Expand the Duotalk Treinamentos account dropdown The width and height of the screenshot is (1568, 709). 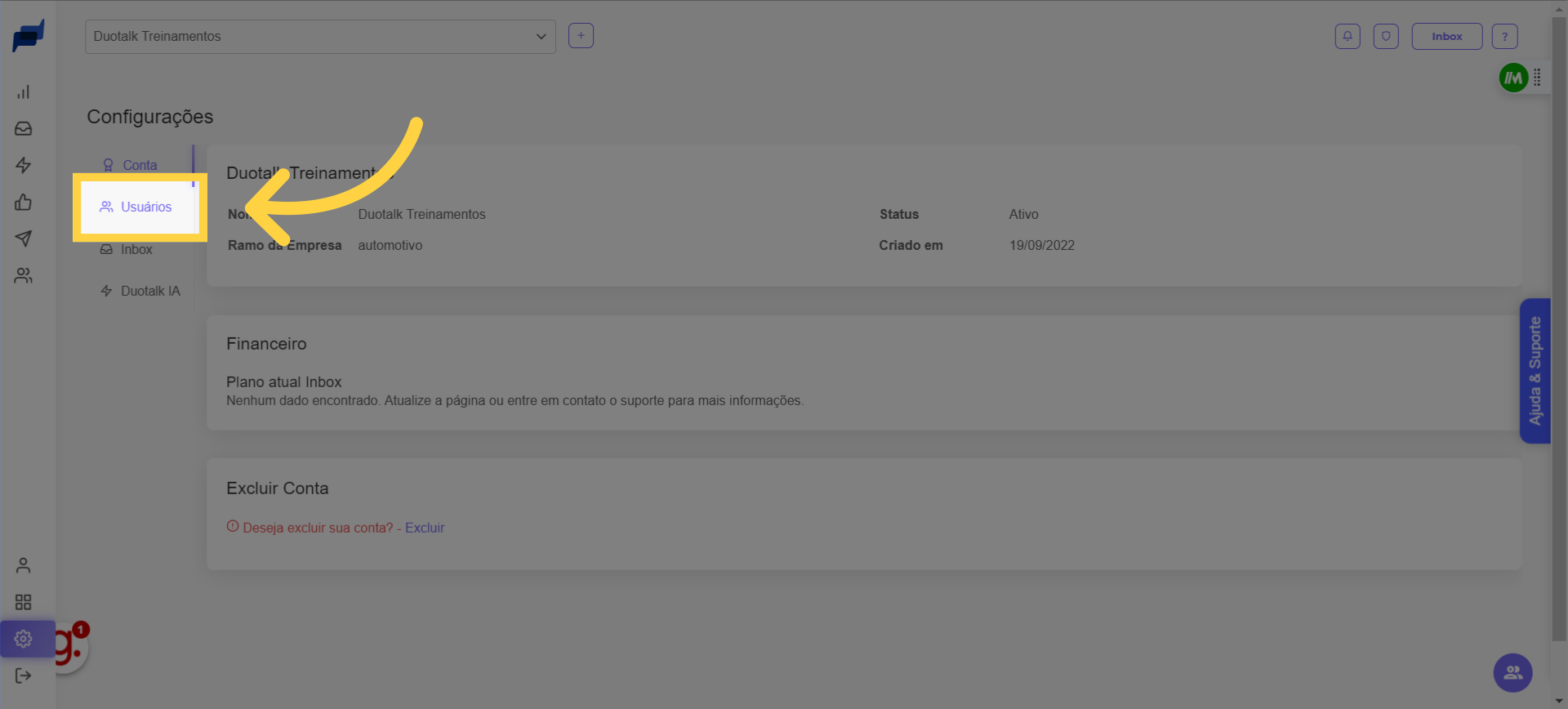coord(320,37)
